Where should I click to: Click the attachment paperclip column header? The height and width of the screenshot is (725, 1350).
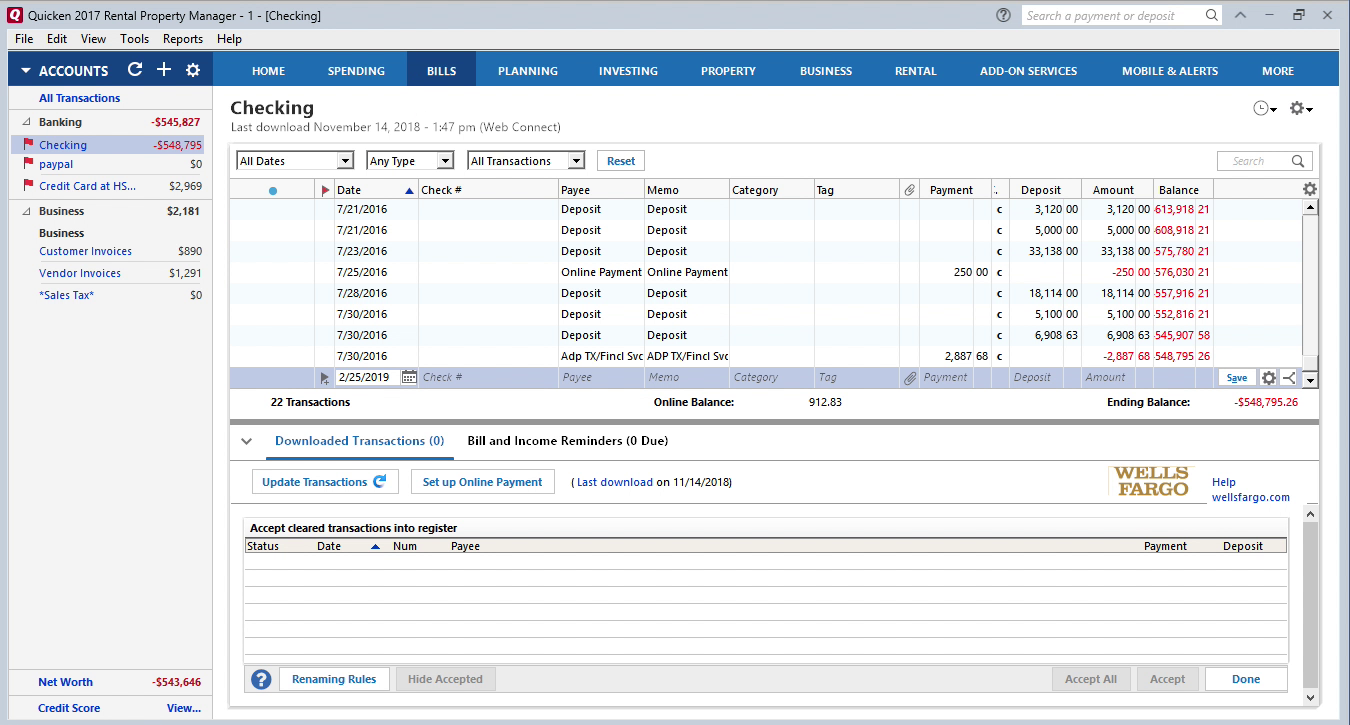click(909, 190)
